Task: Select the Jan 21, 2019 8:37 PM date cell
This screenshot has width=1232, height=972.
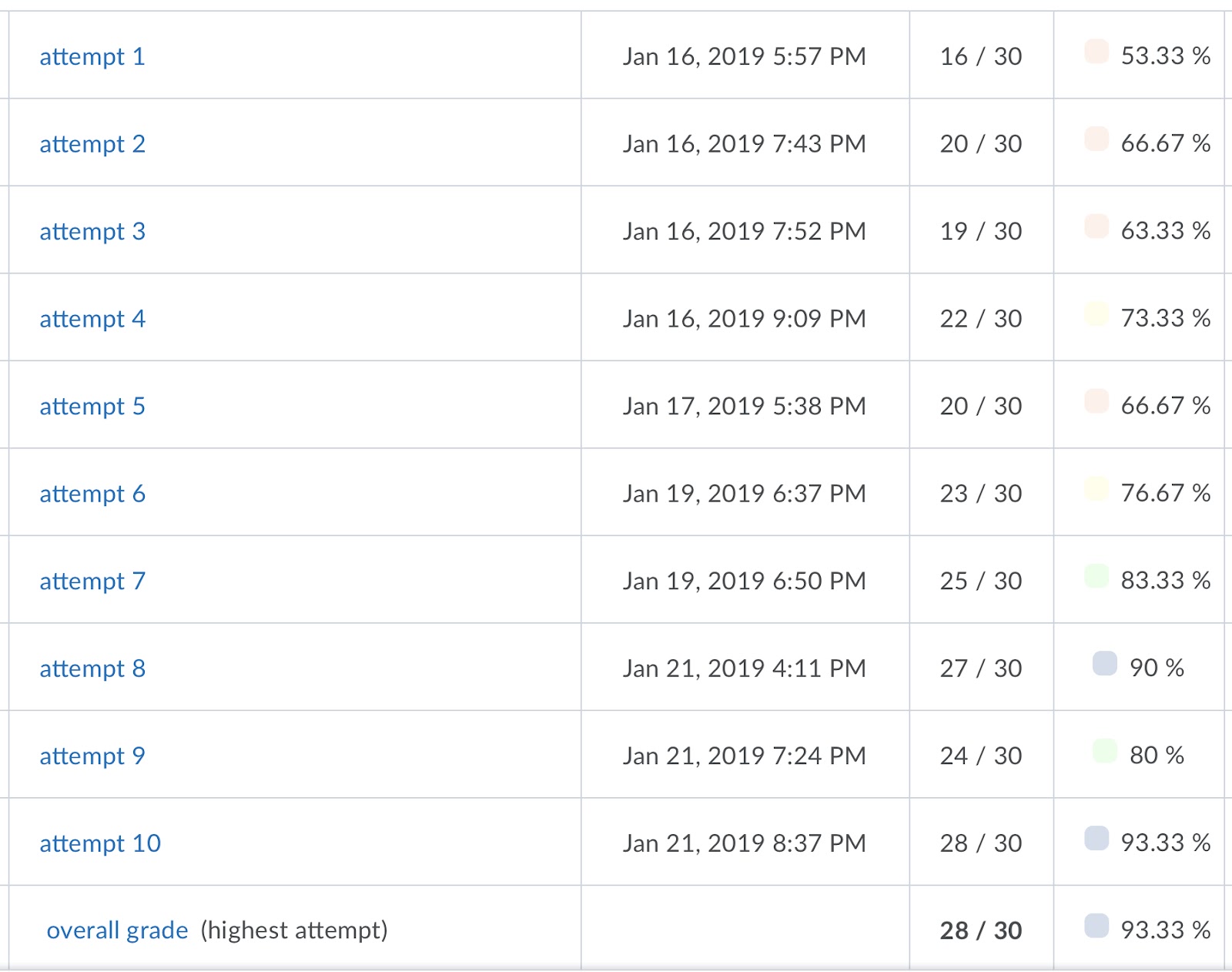Action: 744,843
